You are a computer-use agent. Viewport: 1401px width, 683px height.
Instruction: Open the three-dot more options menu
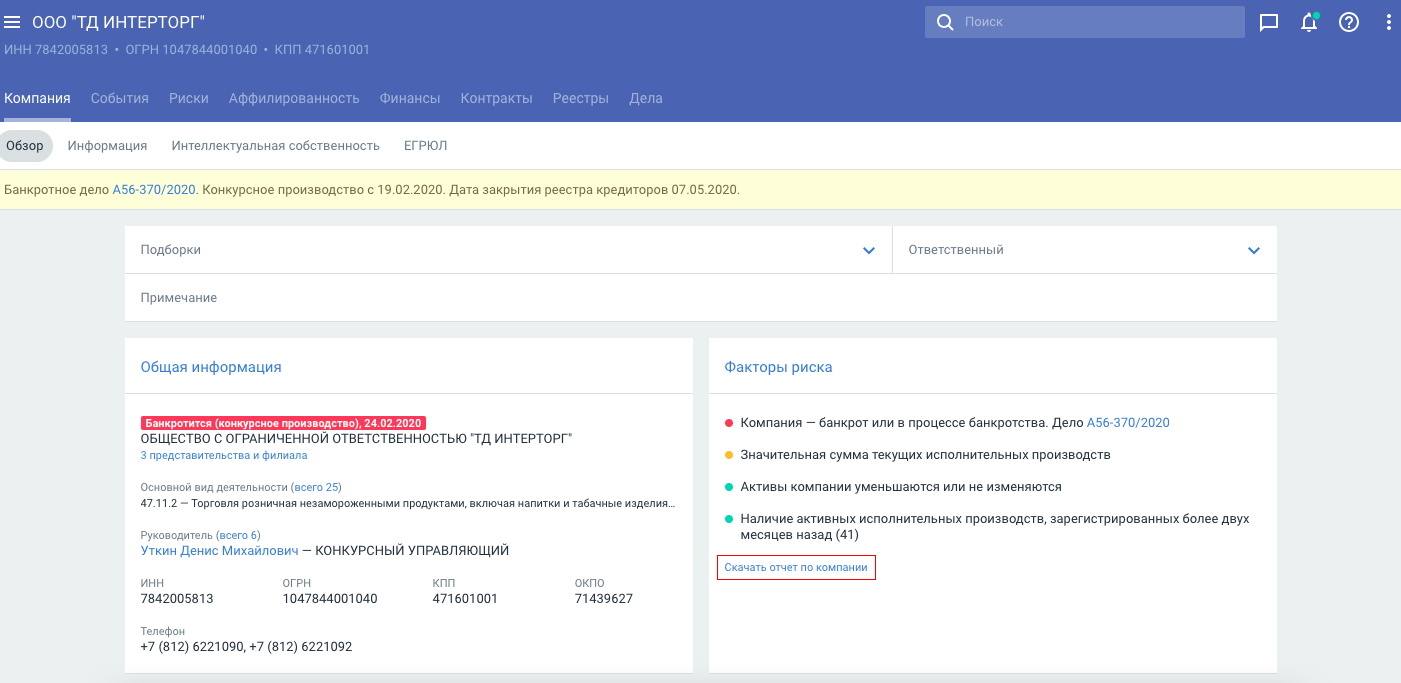1388,22
